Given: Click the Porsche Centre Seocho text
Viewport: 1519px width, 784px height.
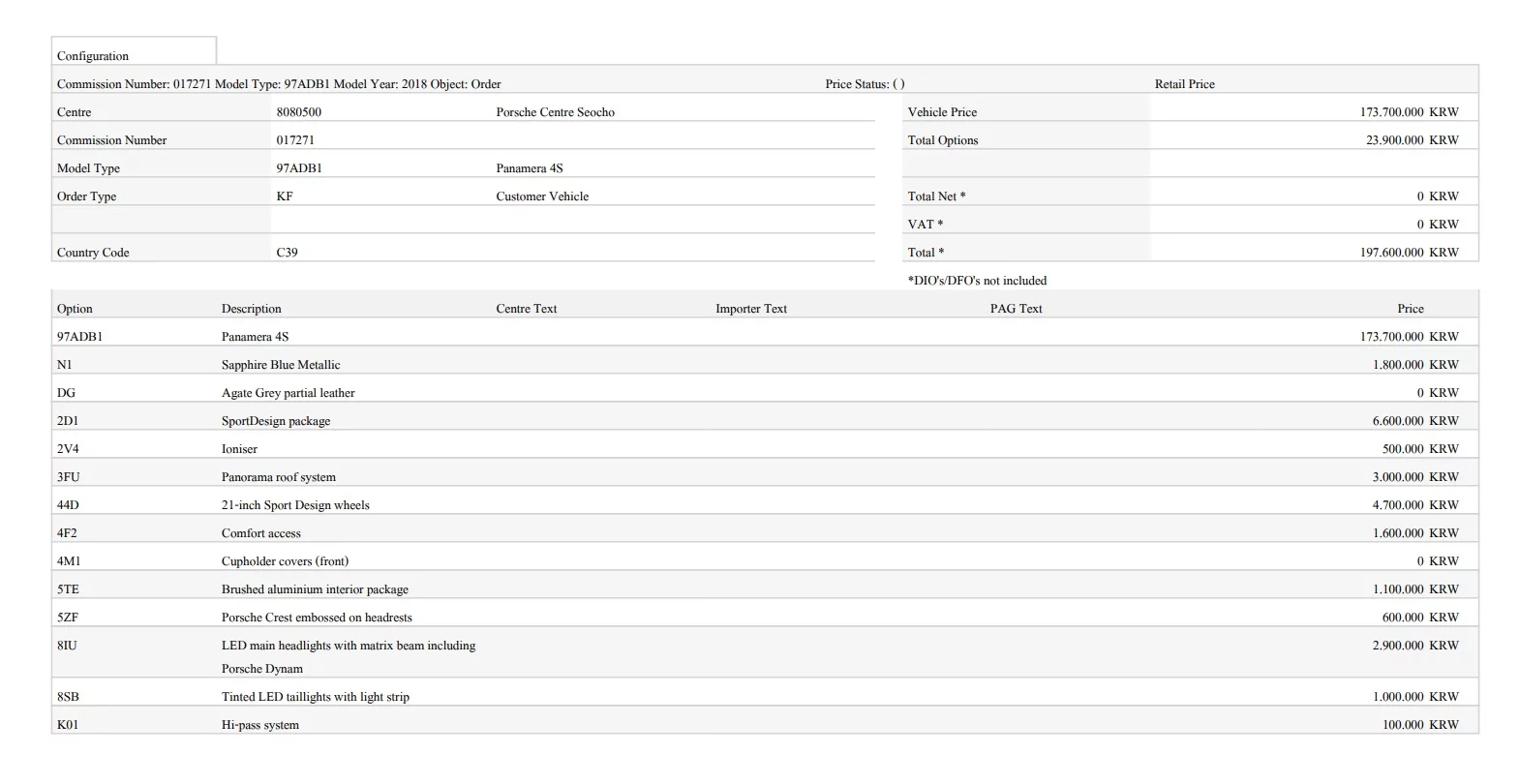Looking at the screenshot, I should [555, 112].
